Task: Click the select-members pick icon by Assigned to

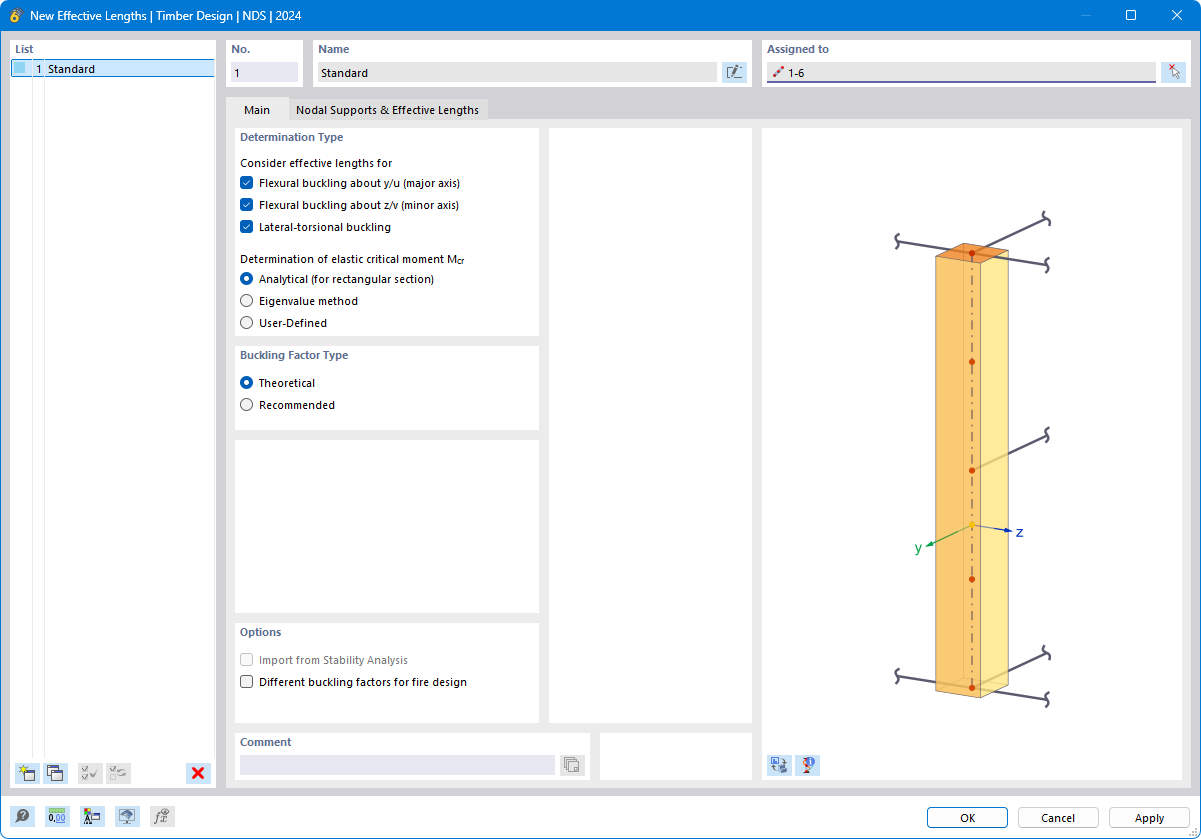Action: coord(1173,72)
